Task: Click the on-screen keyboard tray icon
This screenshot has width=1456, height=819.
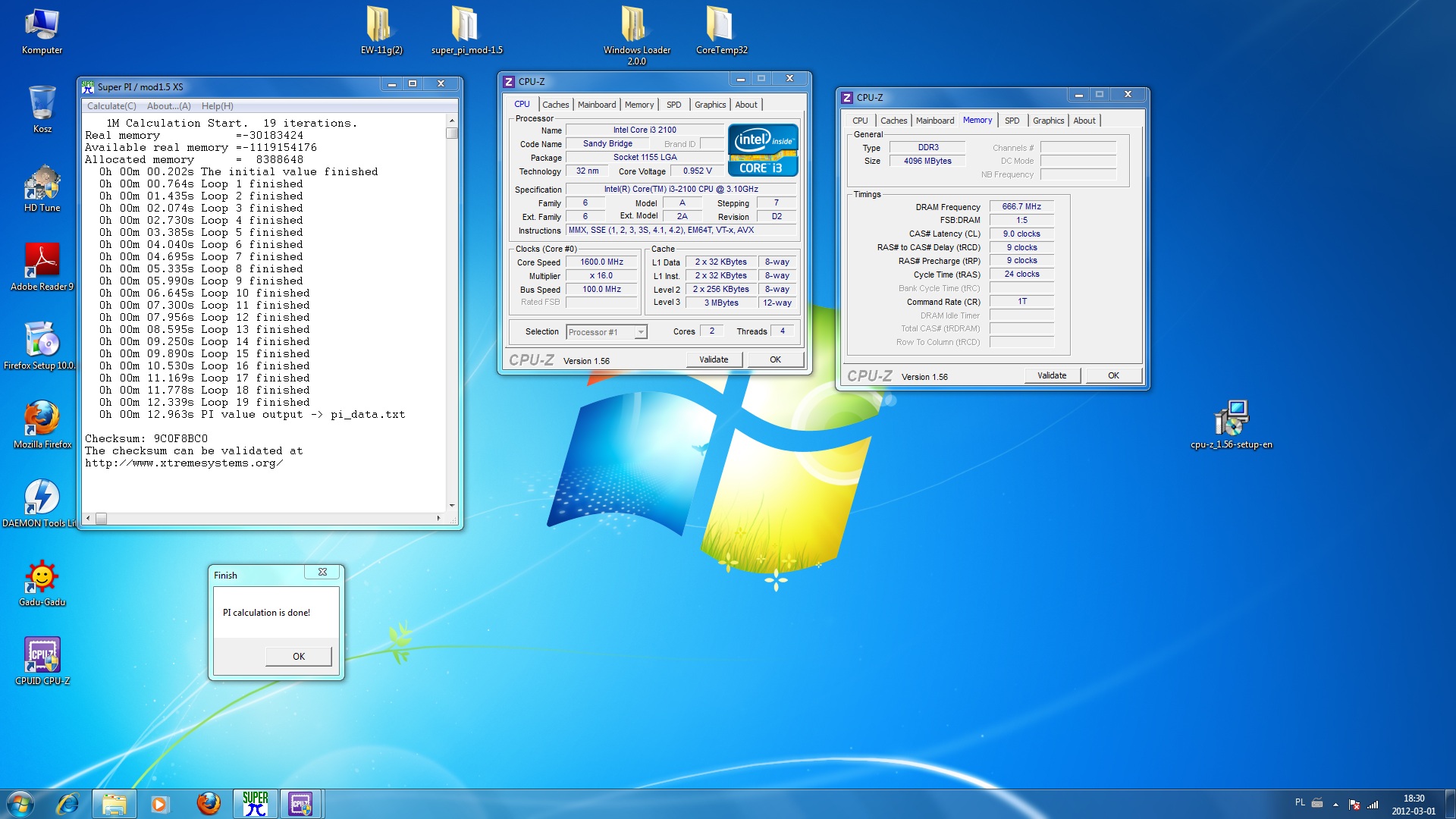Action: (1317, 802)
